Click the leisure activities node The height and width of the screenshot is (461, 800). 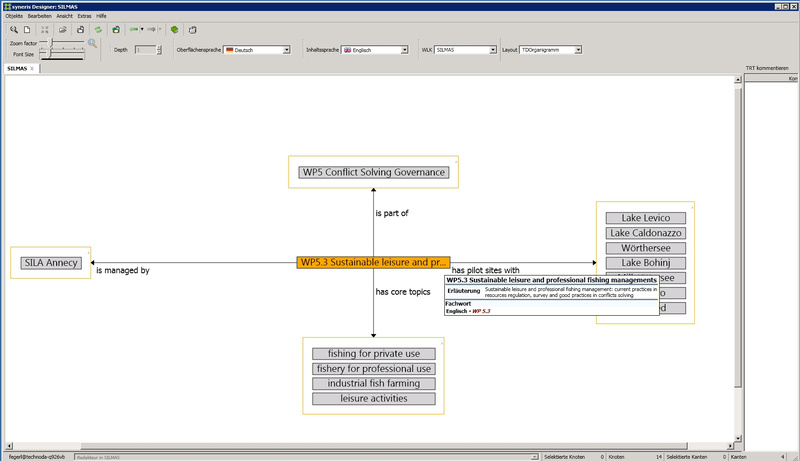[373, 398]
